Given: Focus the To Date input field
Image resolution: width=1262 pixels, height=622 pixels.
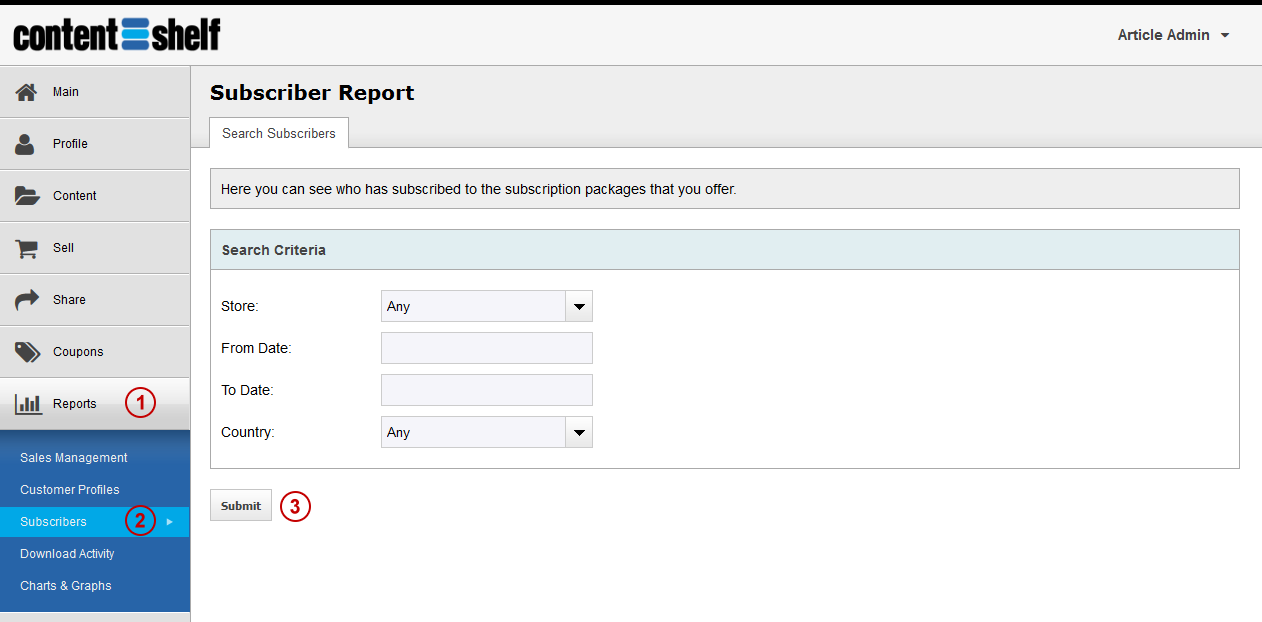Looking at the screenshot, I should point(487,390).
